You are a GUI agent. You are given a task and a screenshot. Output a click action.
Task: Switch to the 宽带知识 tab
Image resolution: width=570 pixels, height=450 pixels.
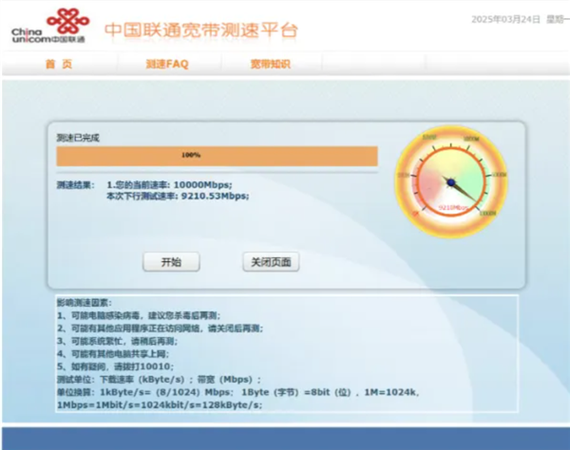(x=270, y=64)
